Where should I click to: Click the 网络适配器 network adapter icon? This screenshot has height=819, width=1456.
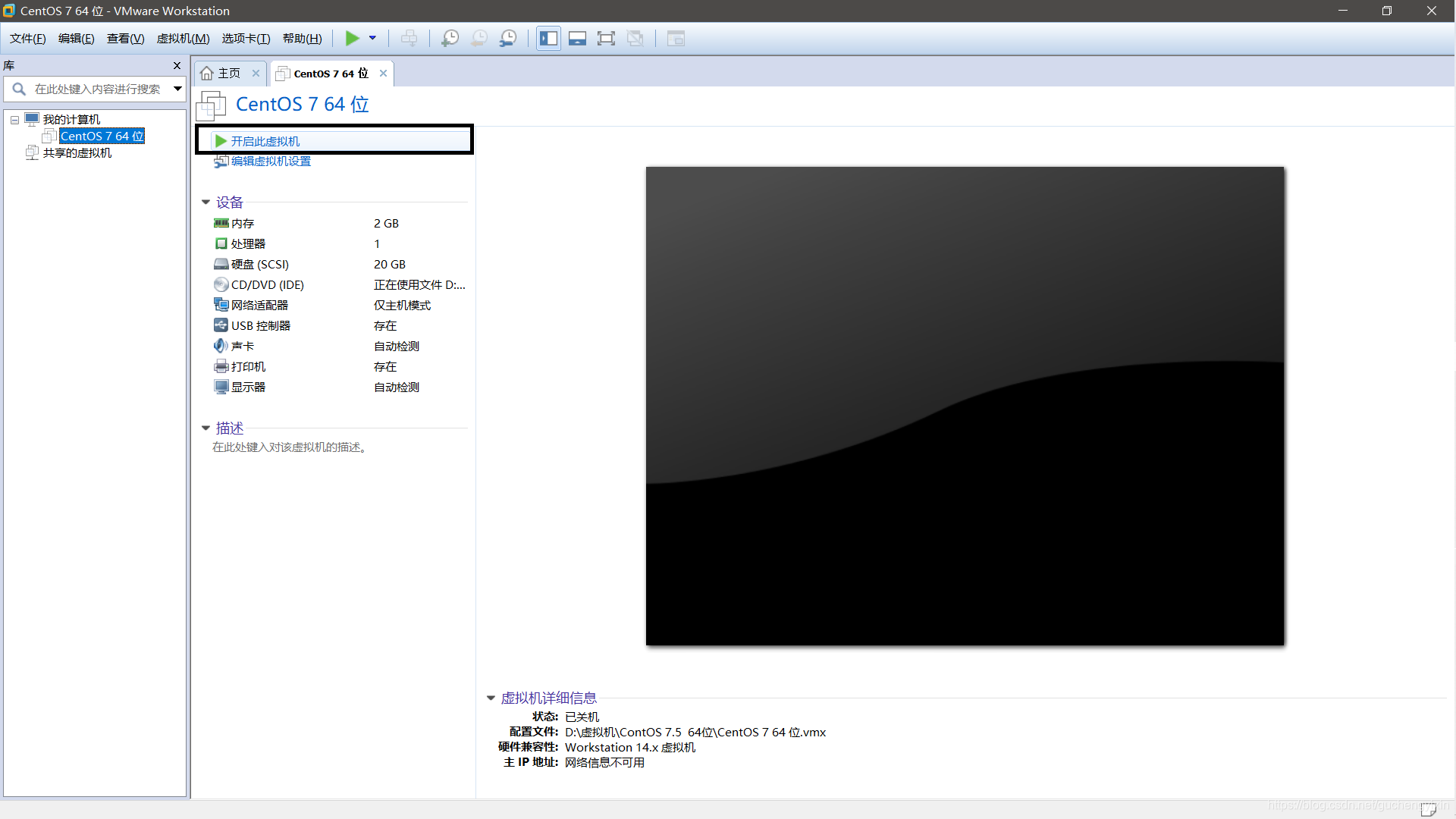coord(221,305)
